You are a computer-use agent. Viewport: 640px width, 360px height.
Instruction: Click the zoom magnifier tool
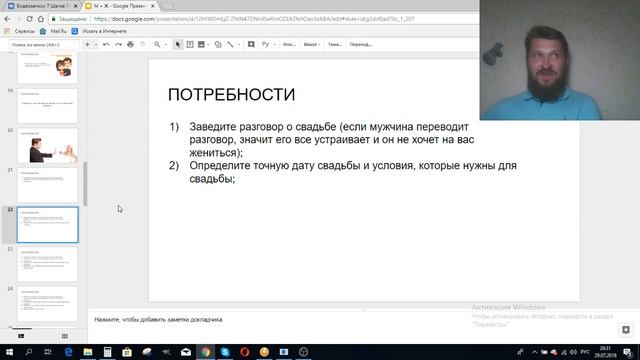point(157,44)
